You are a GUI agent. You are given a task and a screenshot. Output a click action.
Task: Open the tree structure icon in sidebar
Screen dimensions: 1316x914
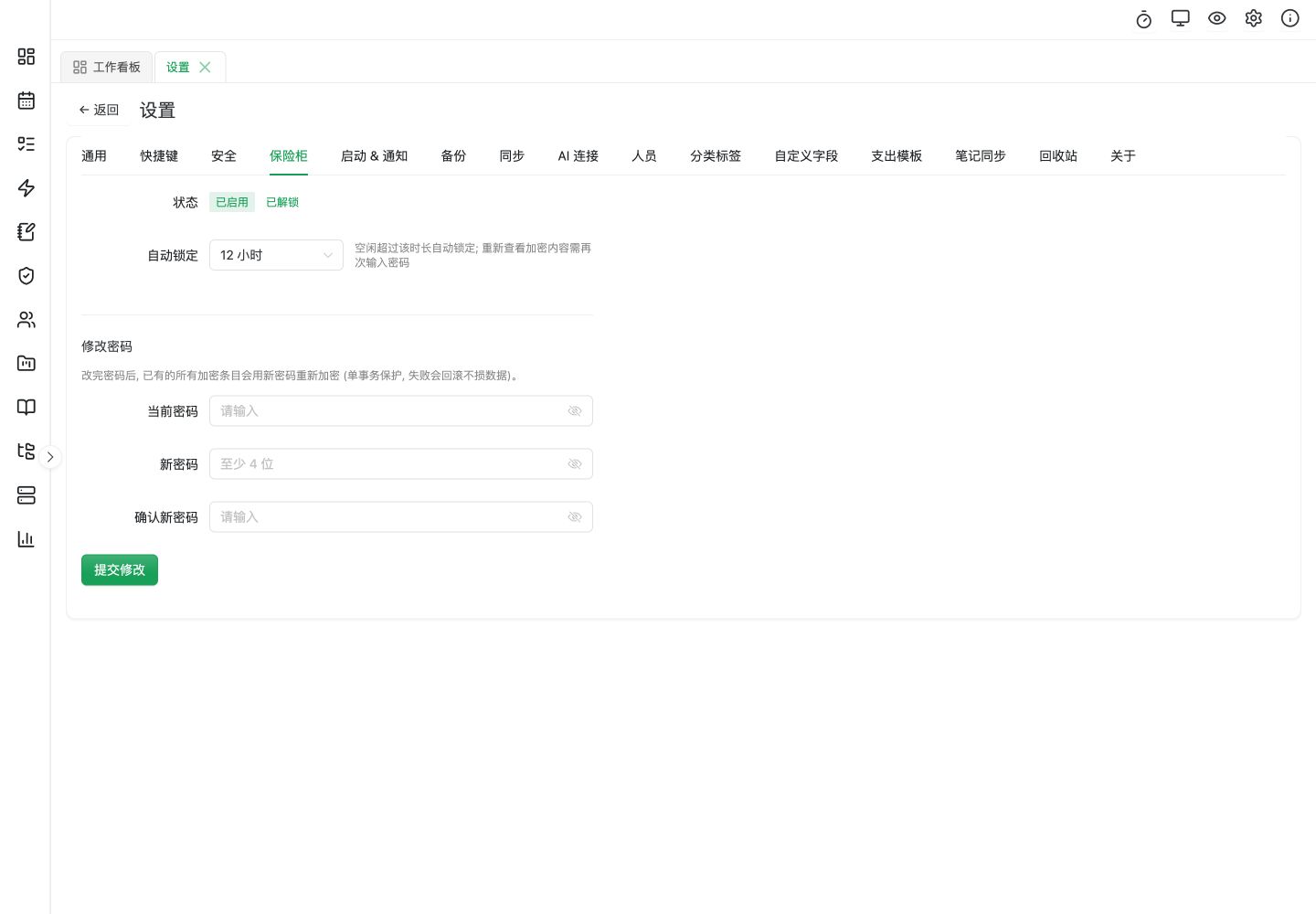click(x=27, y=452)
